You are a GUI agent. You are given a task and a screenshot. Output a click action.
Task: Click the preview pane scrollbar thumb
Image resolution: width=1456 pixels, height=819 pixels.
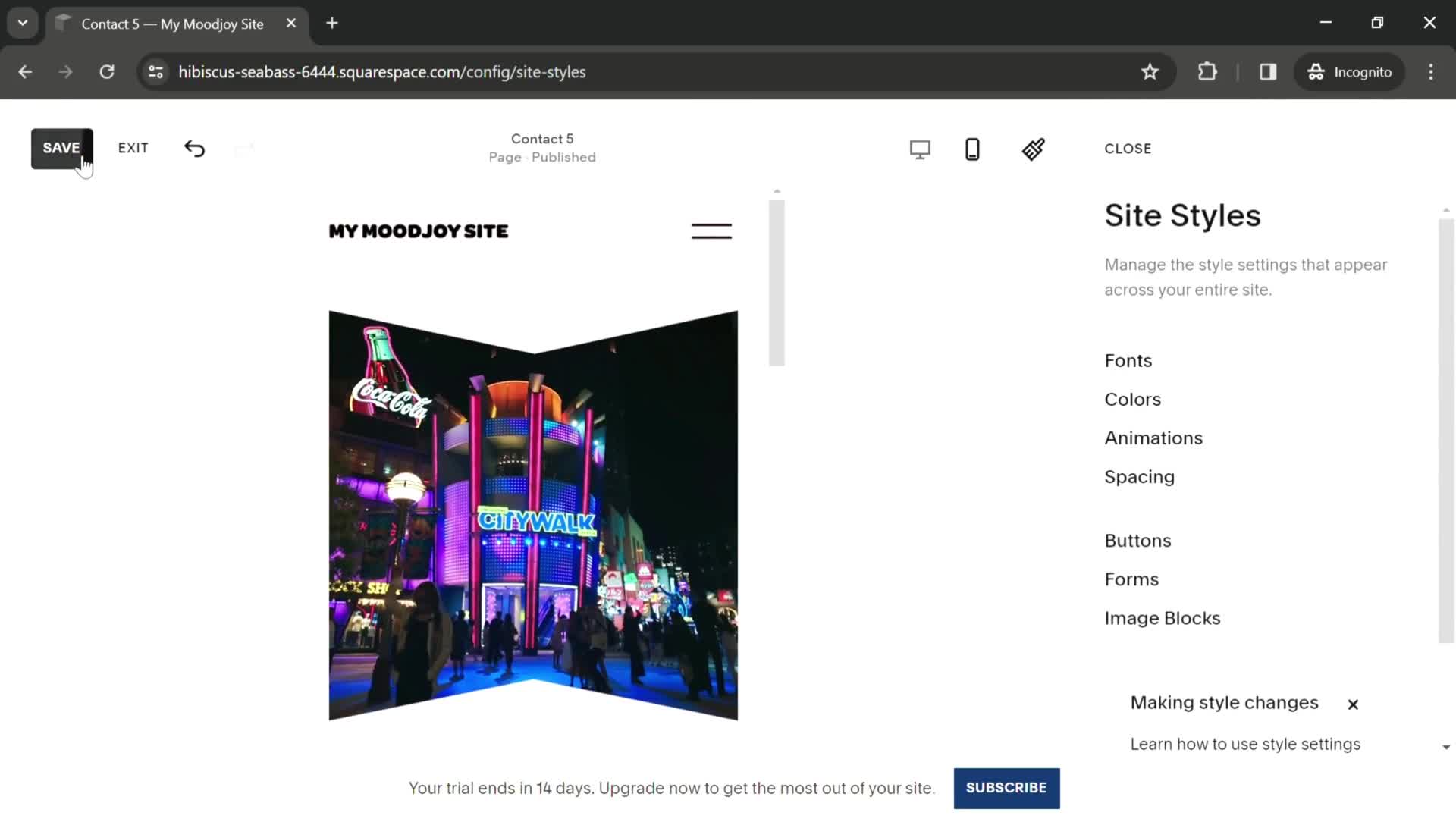pos(777,283)
